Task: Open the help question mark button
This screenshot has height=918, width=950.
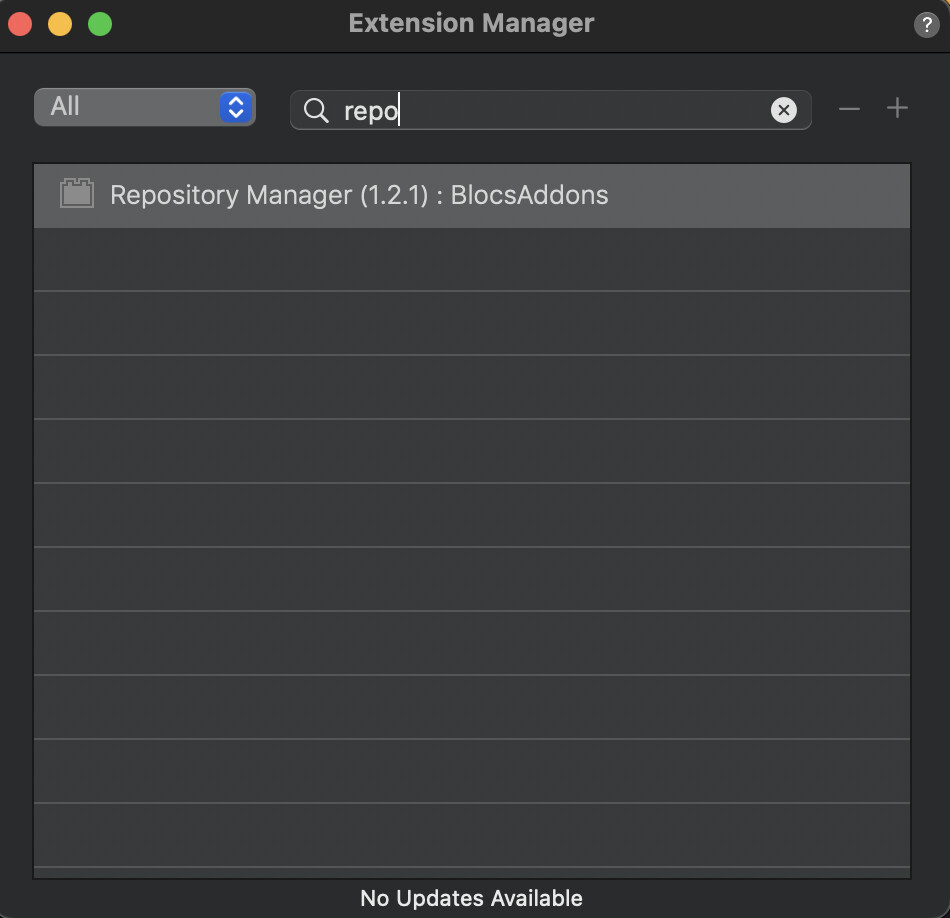Action: pyautogui.click(x=926, y=25)
